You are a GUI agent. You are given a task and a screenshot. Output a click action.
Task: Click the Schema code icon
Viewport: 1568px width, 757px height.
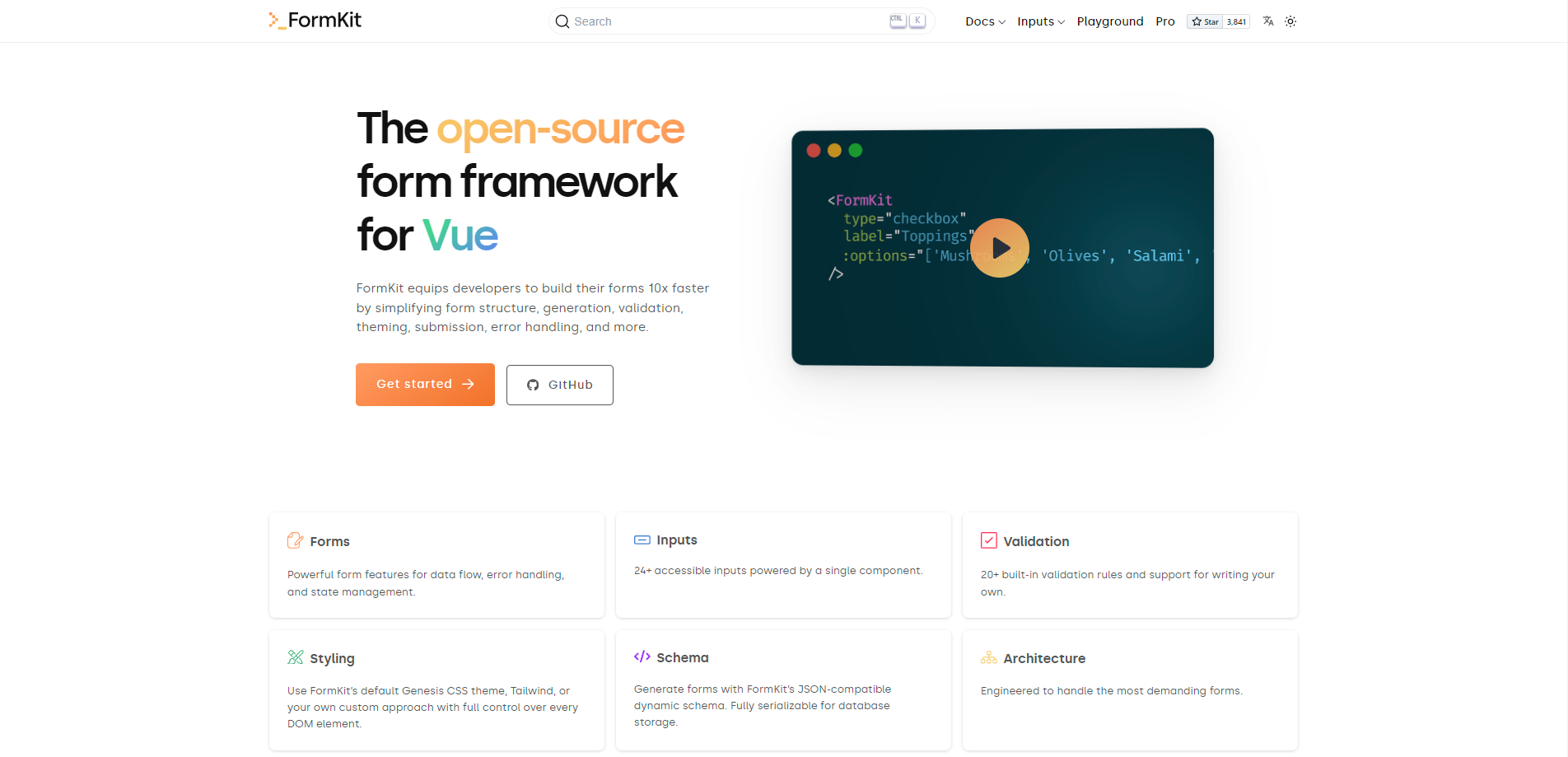point(642,657)
